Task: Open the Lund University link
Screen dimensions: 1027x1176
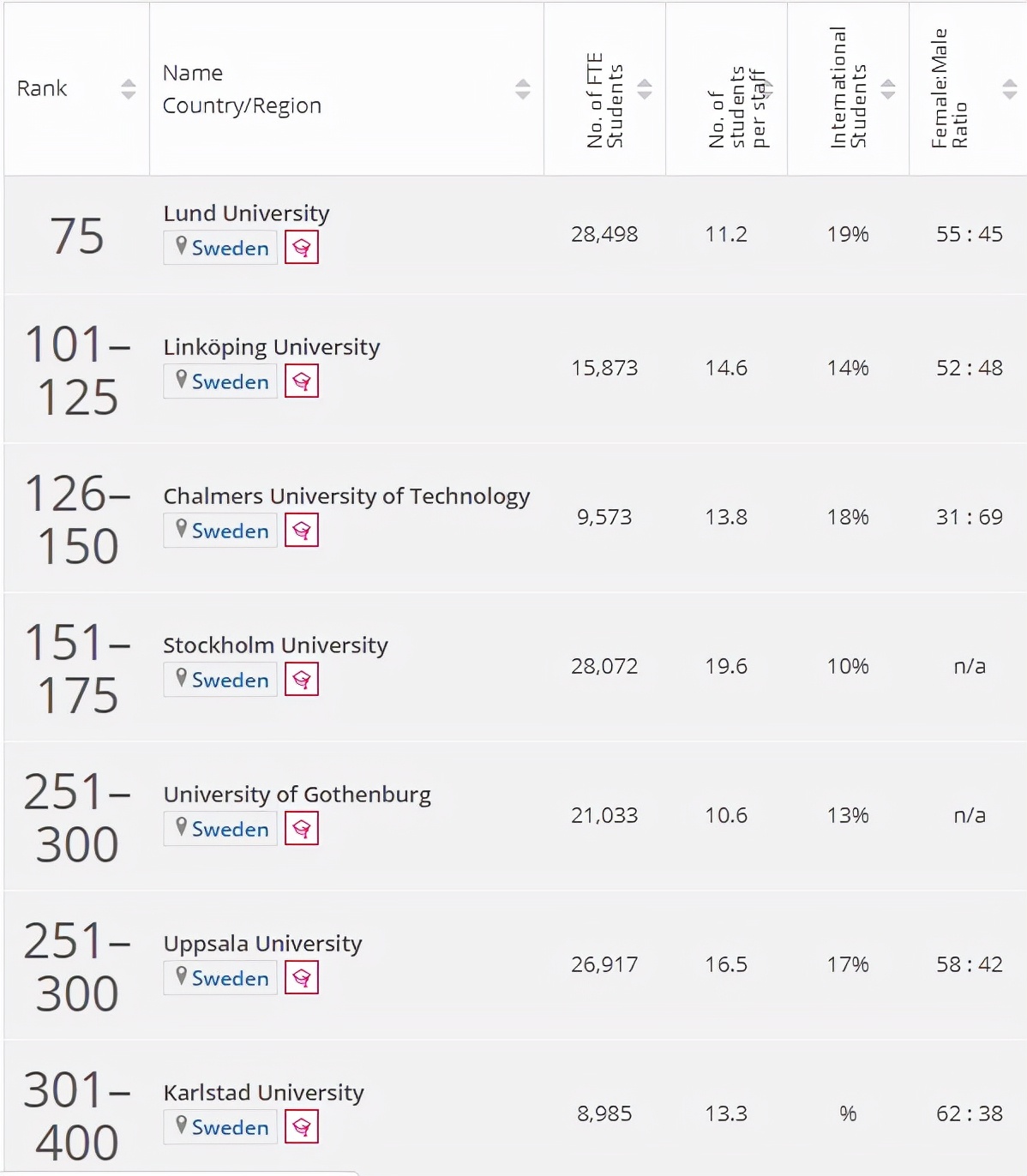Action: pyautogui.click(x=246, y=213)
